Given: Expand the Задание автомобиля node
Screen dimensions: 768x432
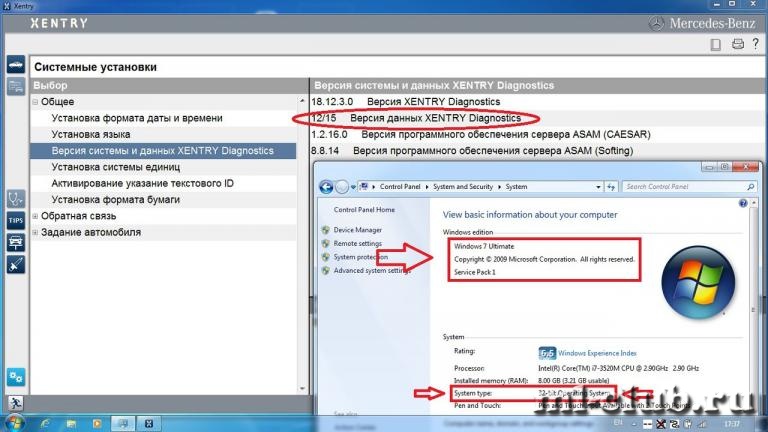Looking at the screenshot, I should tap(35, 232).
